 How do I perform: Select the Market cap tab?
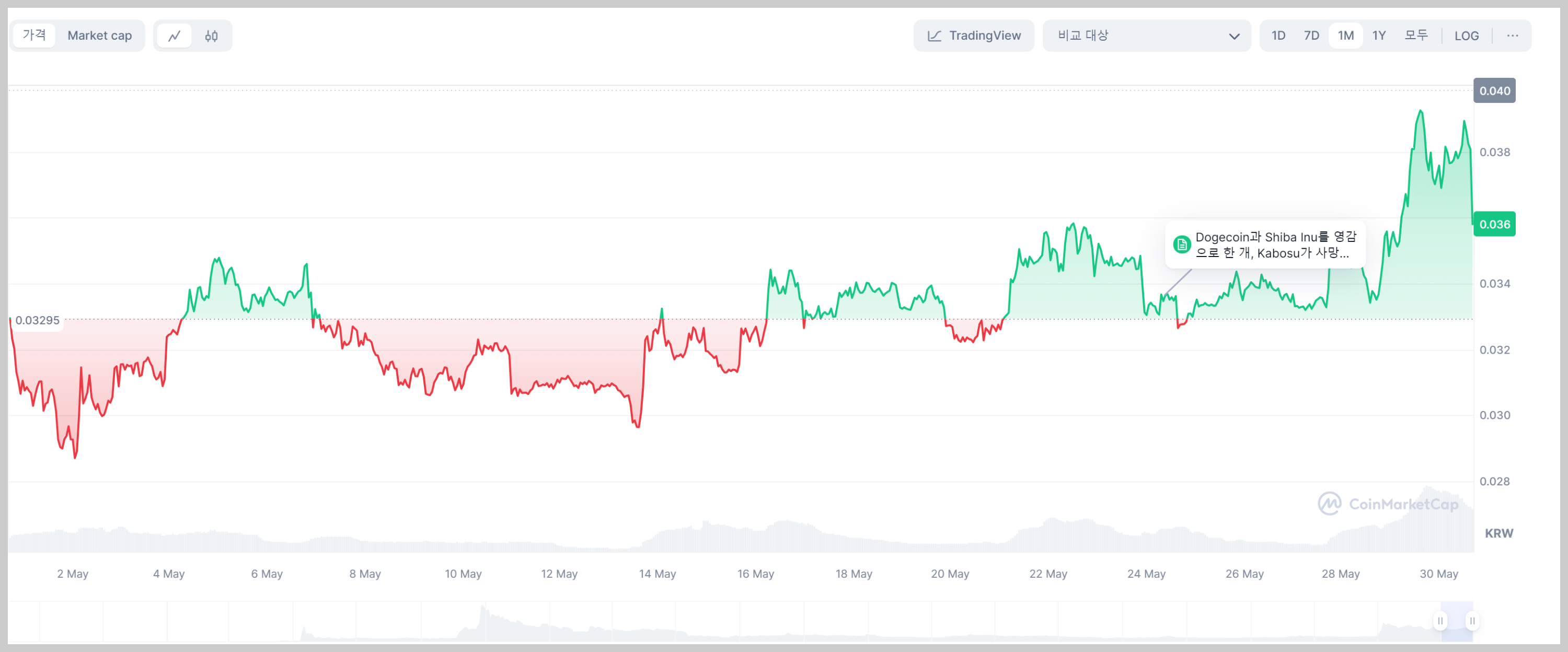pyautogui.click(x=99, y=36)
